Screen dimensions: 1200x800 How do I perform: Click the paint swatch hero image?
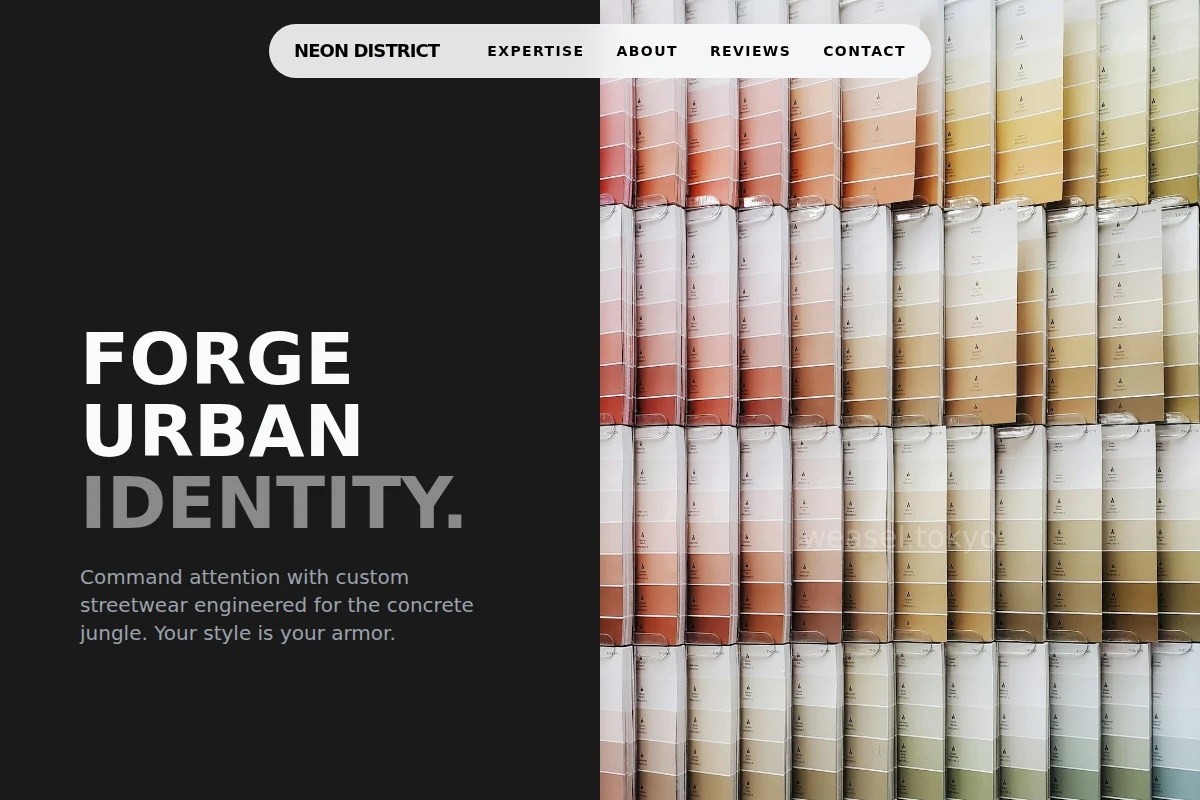point(900,400)
